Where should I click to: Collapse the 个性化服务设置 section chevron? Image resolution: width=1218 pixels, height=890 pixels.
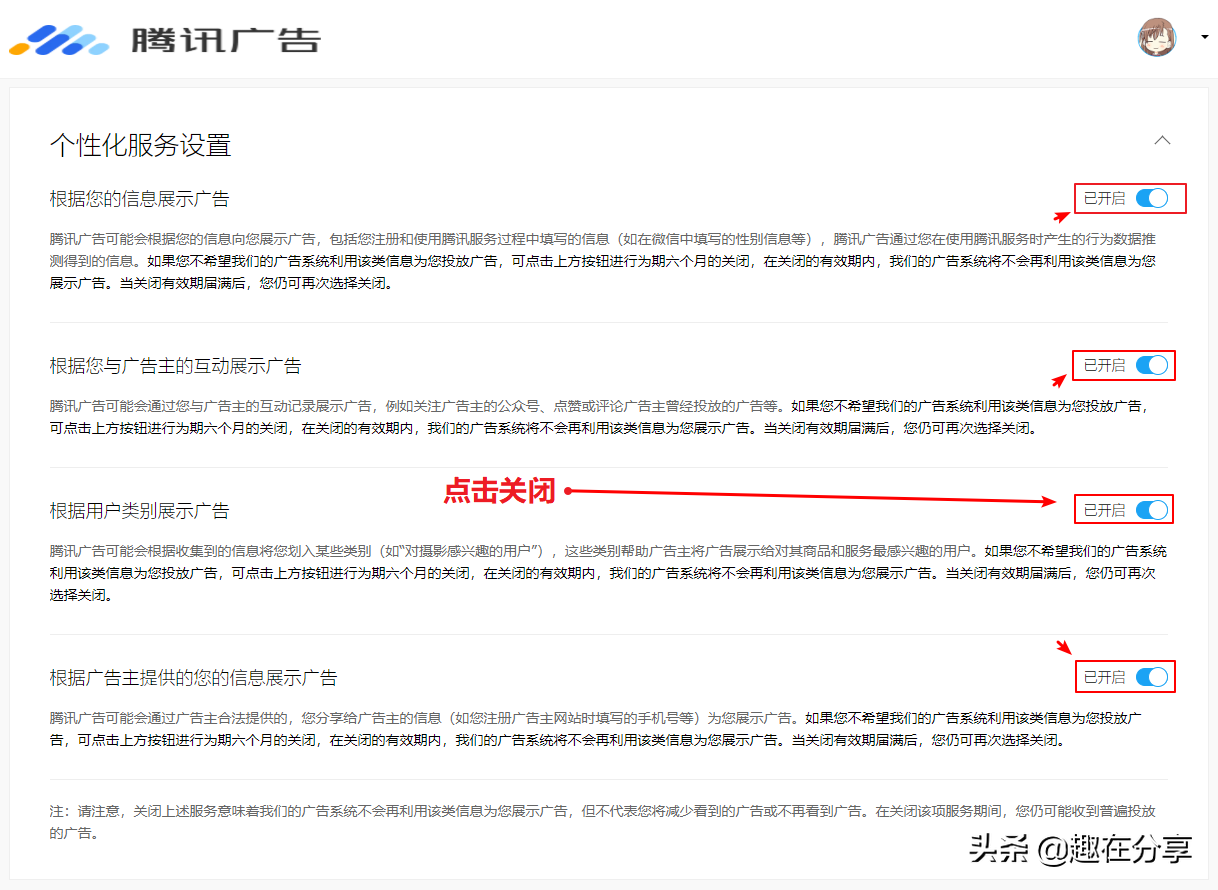1162,141
